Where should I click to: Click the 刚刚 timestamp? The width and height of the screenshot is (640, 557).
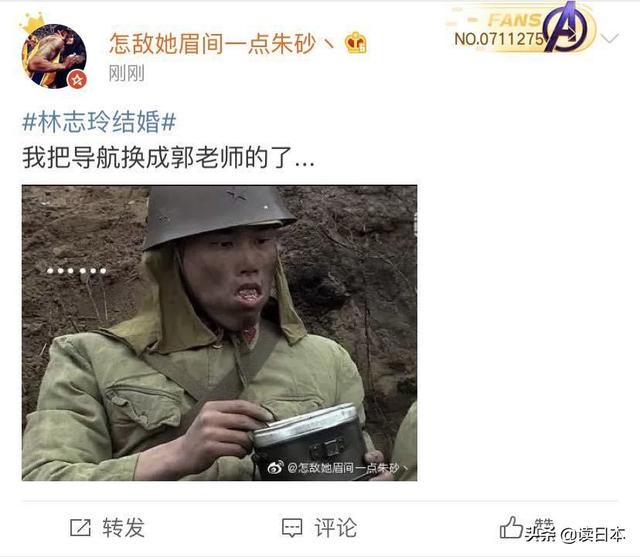pyautogui.click(x=127, y=74)
